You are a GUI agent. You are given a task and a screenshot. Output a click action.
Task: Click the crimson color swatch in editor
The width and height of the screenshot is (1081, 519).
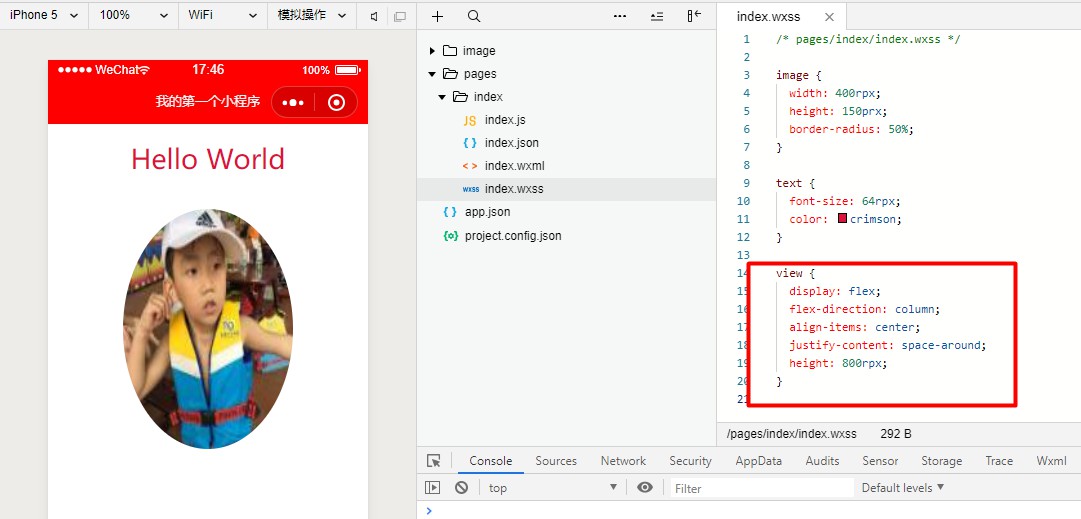click(843, 219)
